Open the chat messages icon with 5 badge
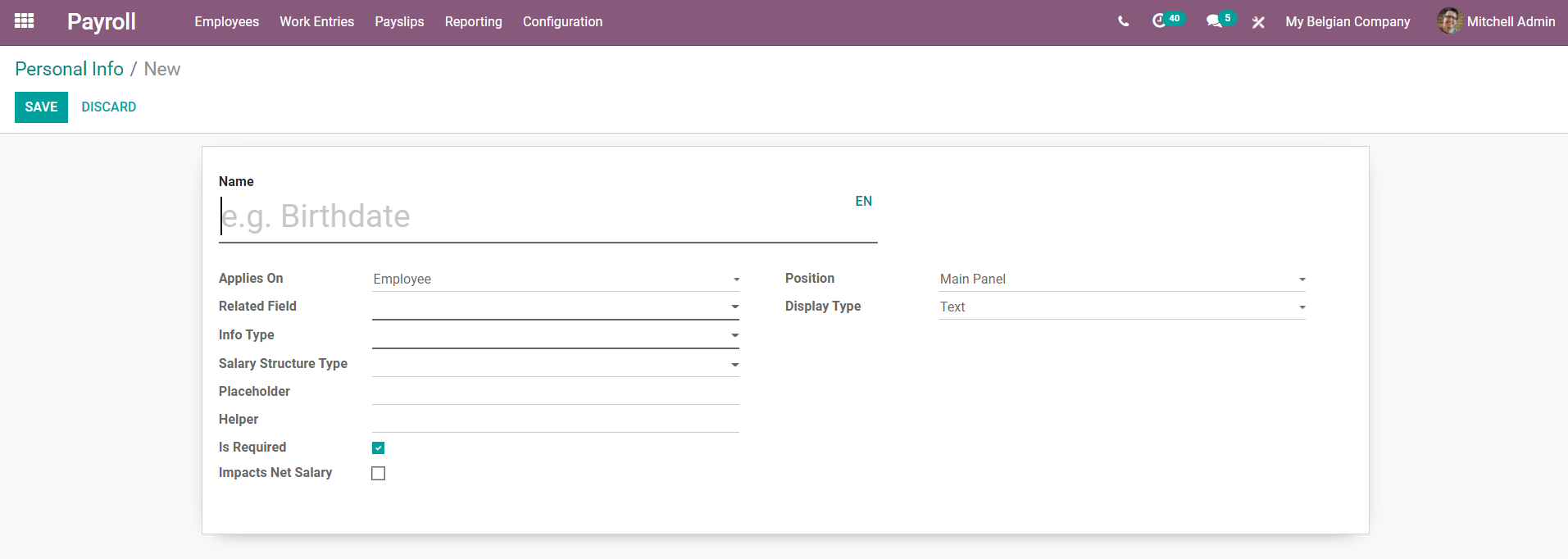 point(1220,20)
